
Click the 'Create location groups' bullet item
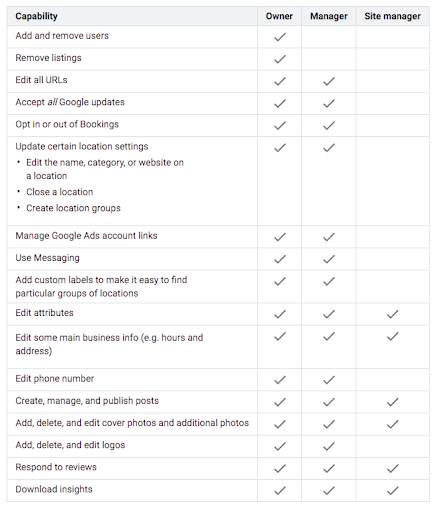pyautogui.click(x=73, y=208)
